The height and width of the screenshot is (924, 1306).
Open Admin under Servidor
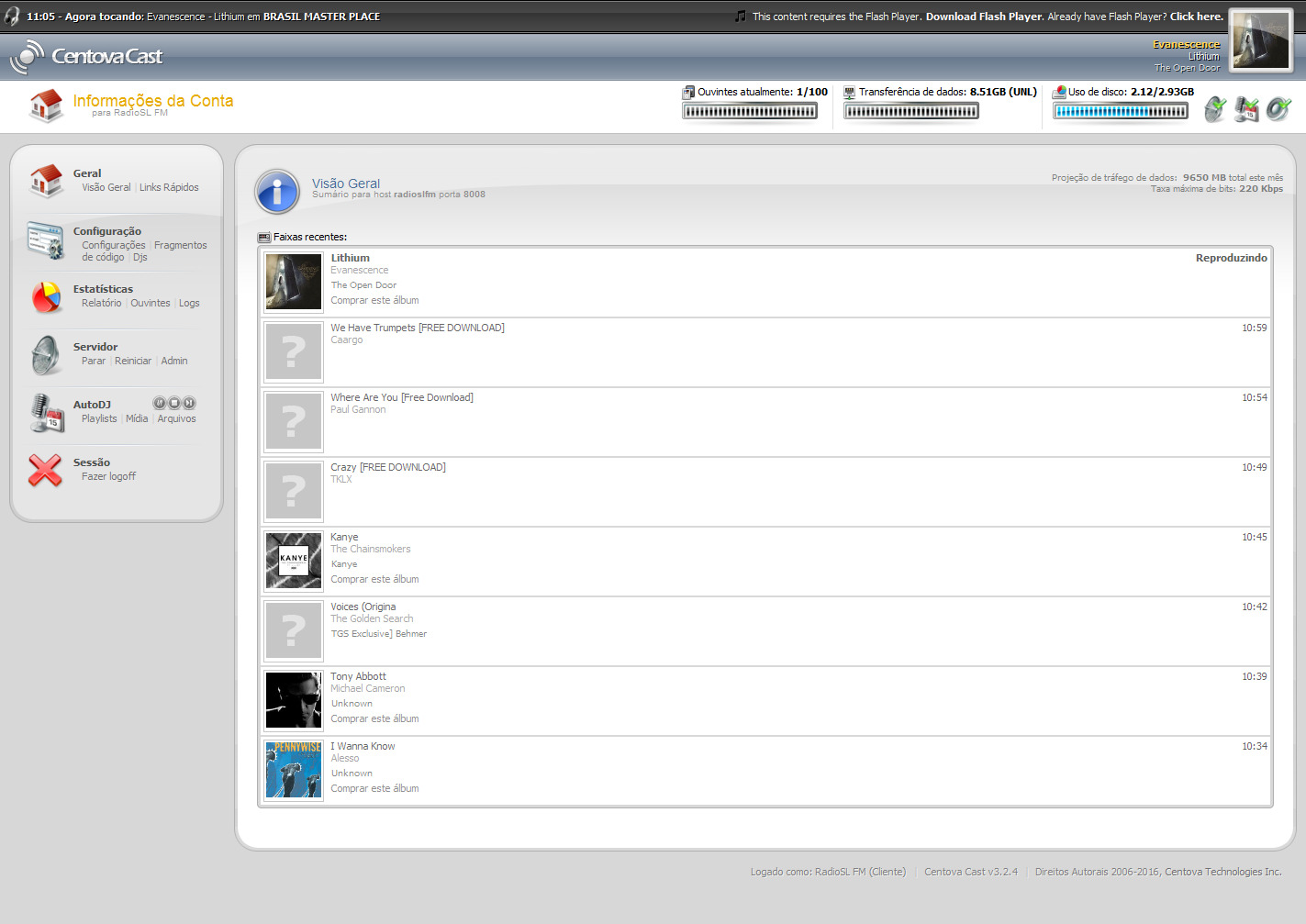click(x=174, y=361)
